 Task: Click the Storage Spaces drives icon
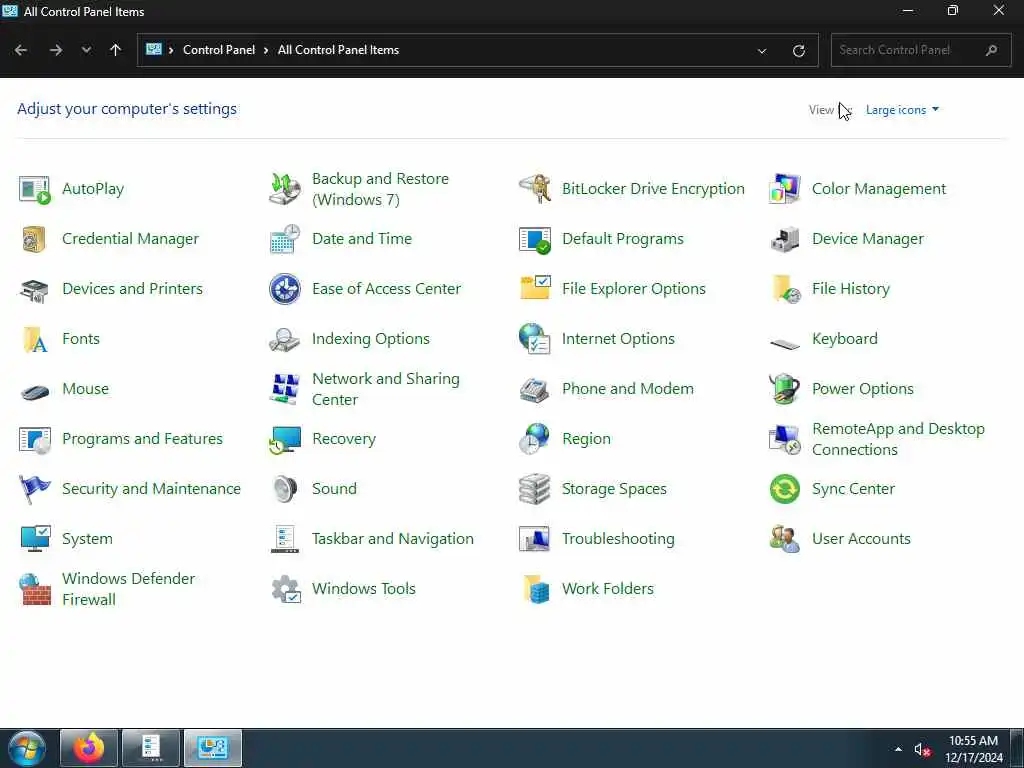[535, 489]
